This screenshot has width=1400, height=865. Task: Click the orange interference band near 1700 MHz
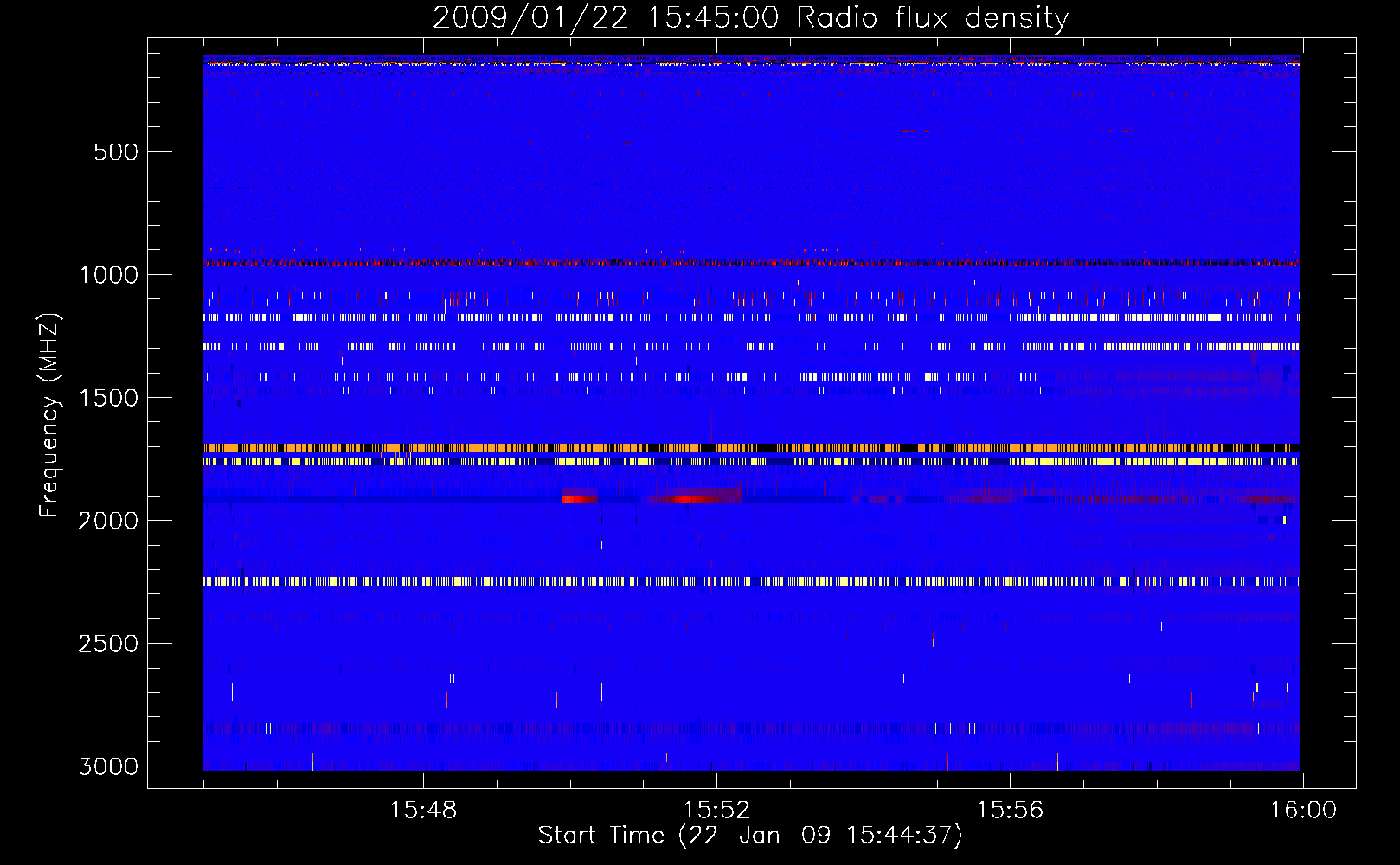[x=751, y=448]
